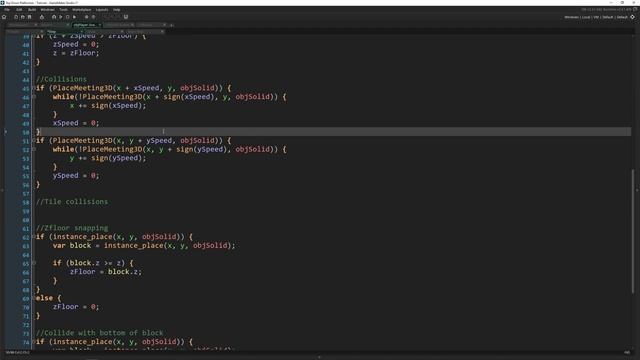Click the cursor position readout in status bar
The height and width of the screenshot is (360, 640).
tap(17, 352)
